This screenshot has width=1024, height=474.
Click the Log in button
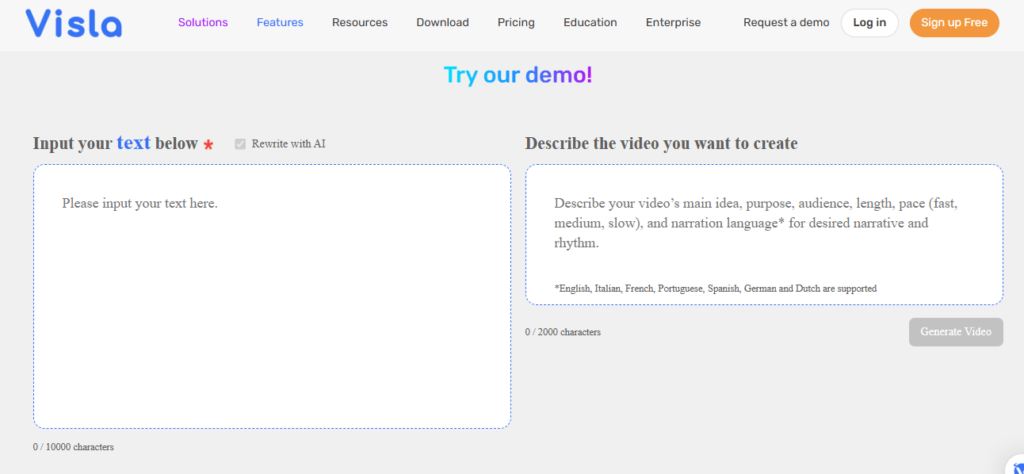(x=870, y=23)
